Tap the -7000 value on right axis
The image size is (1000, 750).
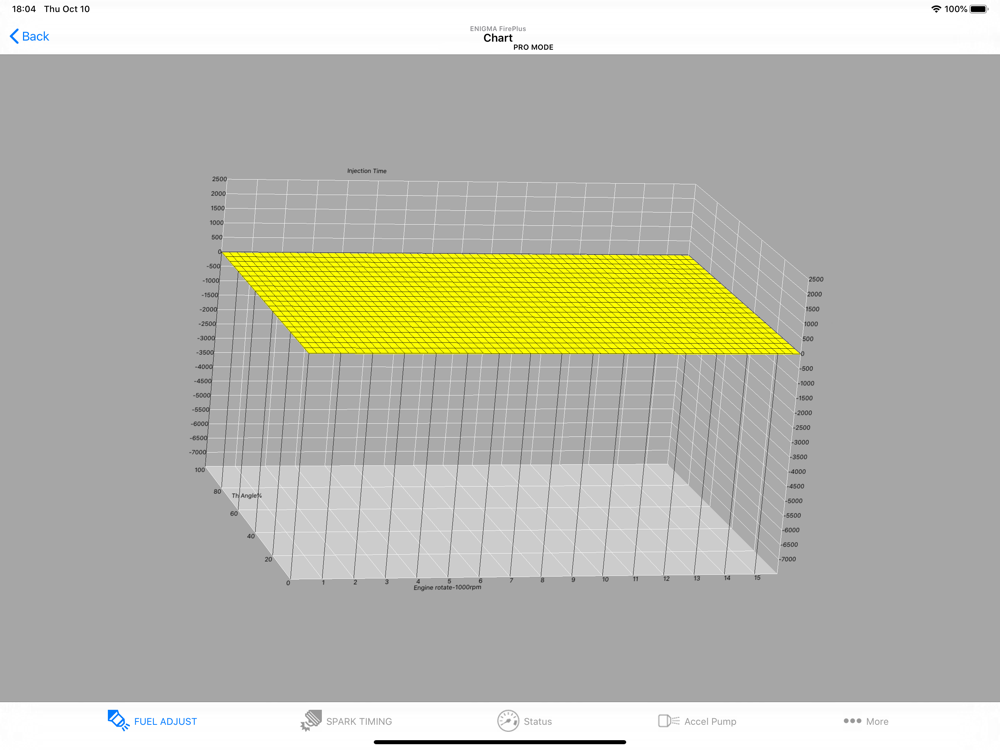788,559
